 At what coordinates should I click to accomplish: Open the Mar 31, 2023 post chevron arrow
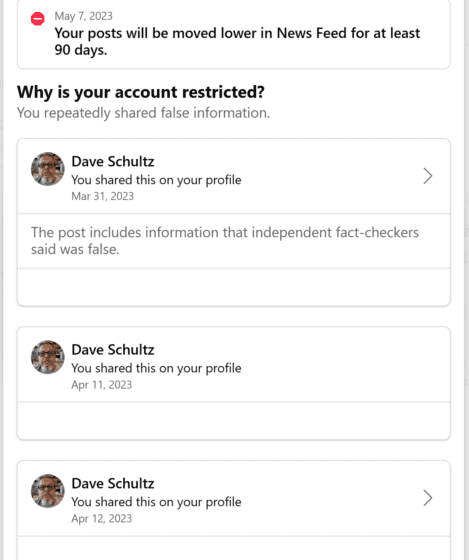(428, 176)
